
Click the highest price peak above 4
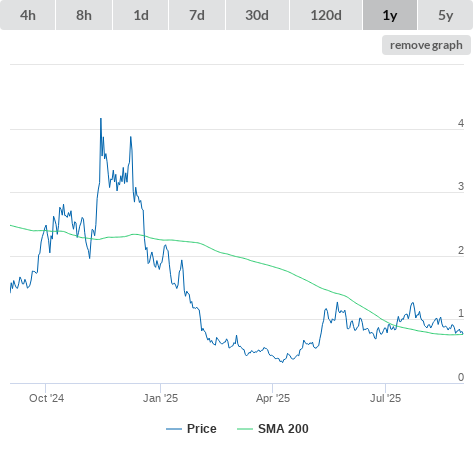tap(101, 119)
